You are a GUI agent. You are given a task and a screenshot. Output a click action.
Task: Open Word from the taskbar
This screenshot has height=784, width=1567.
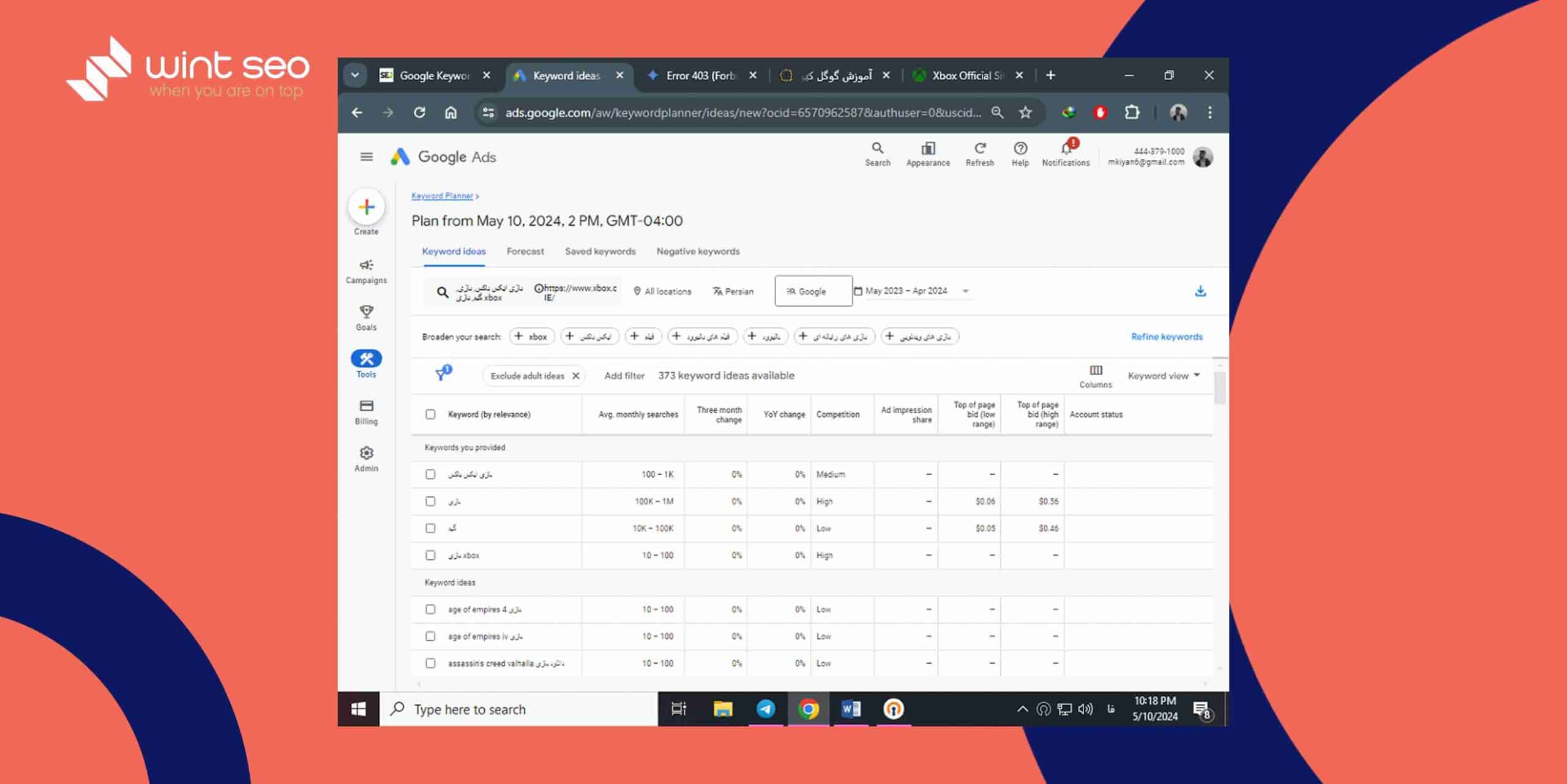pyautogui.click(x=851, y=709)
